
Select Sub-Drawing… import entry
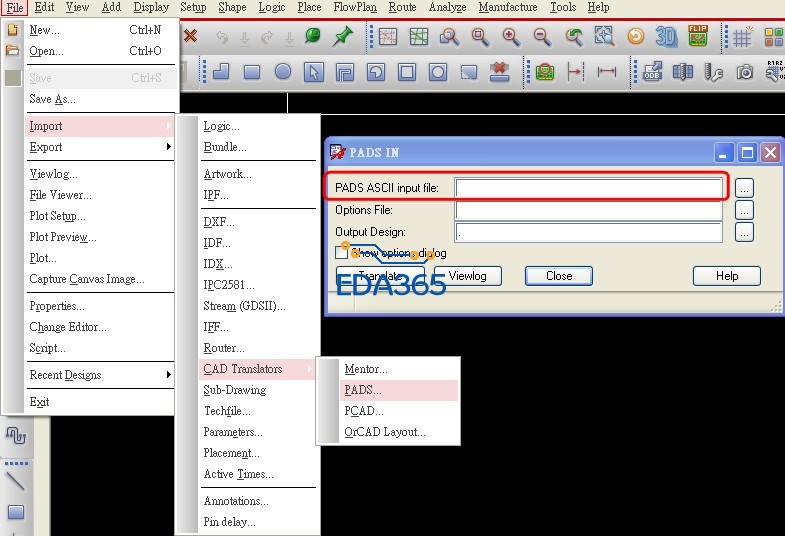coord(234,390)
